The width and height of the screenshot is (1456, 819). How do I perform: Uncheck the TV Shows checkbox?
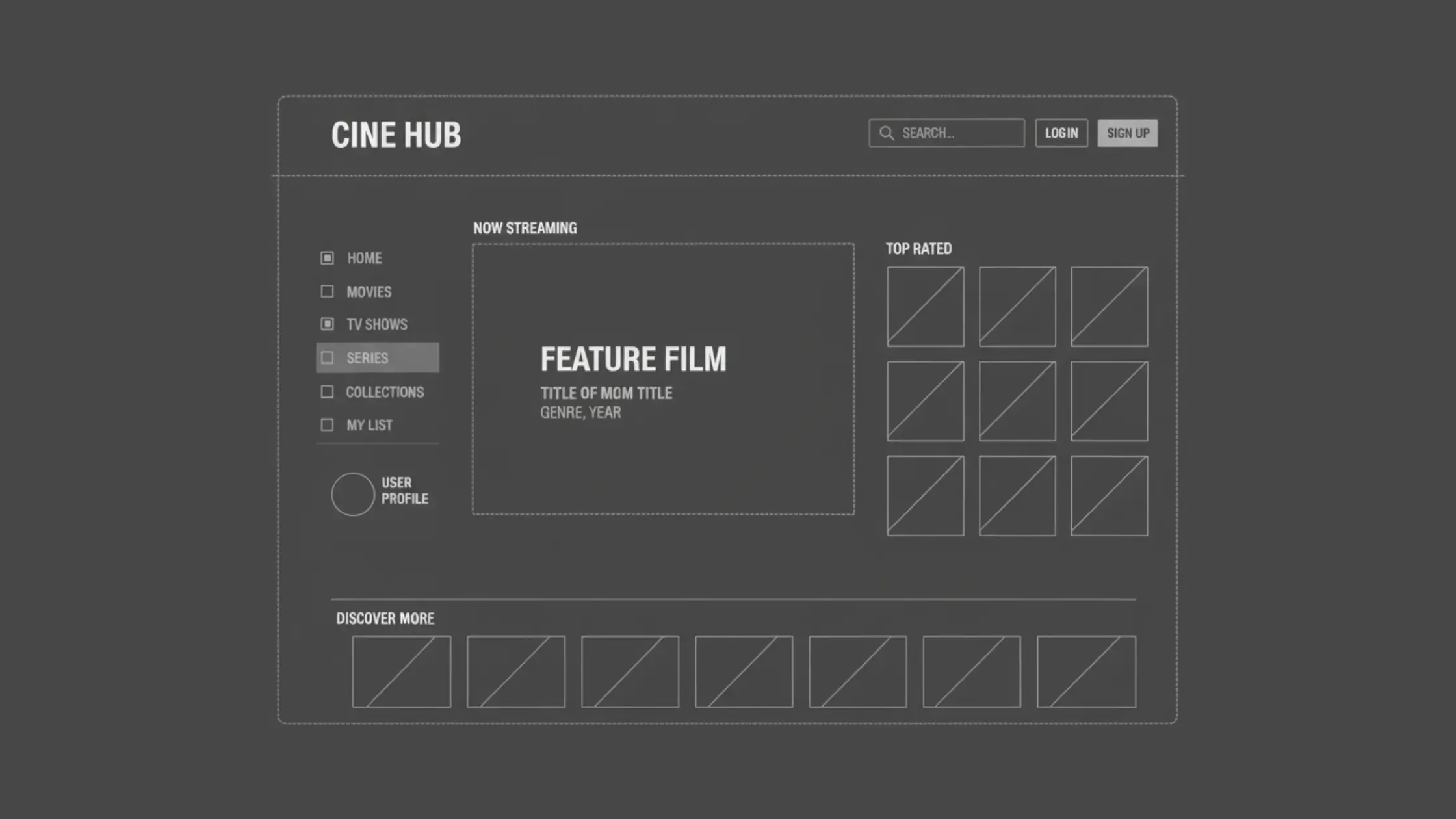pyautogui.click(x=327, y=324)
